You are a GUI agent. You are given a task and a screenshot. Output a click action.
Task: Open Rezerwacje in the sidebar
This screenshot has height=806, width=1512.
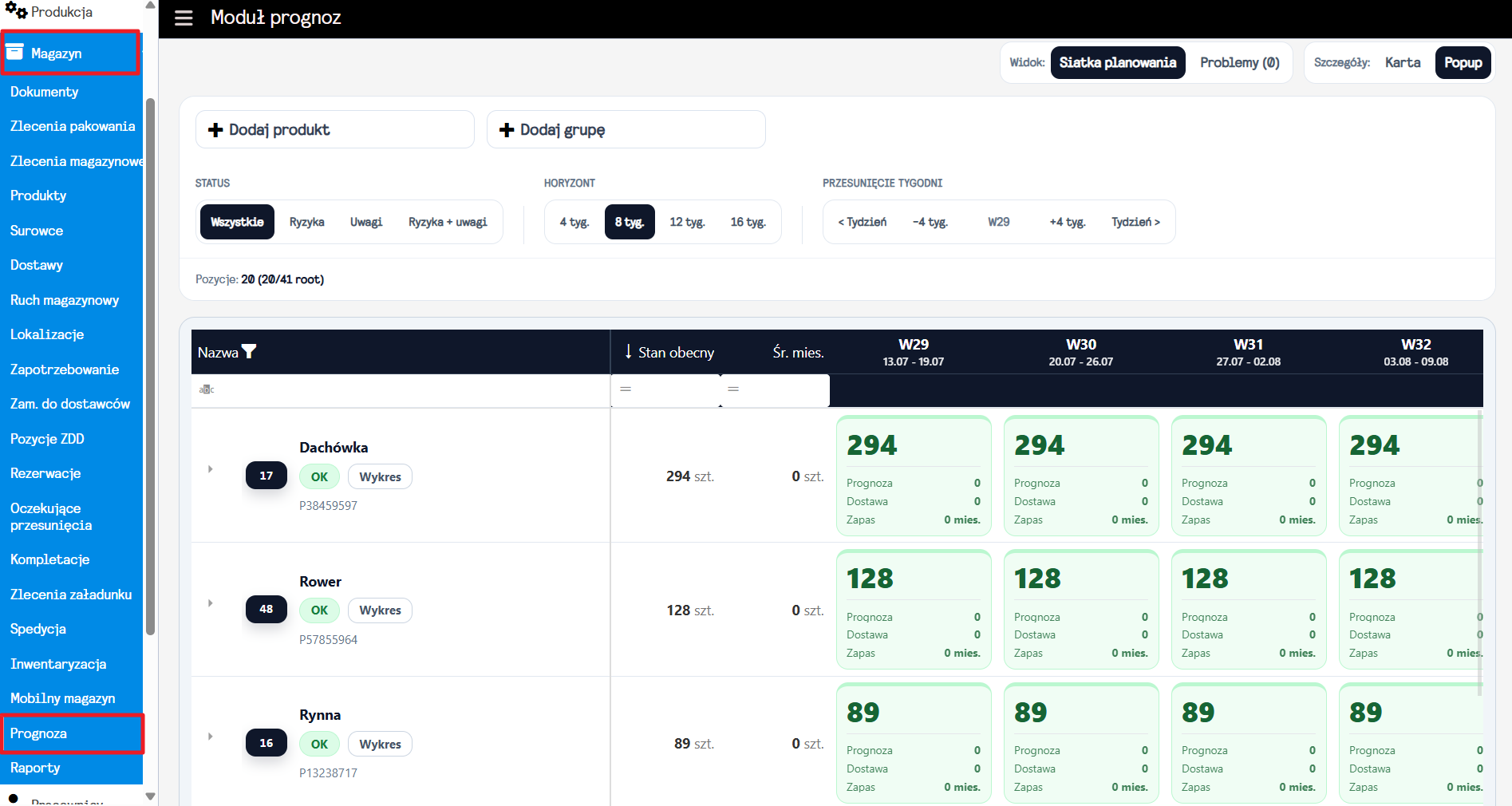point(45,473)
